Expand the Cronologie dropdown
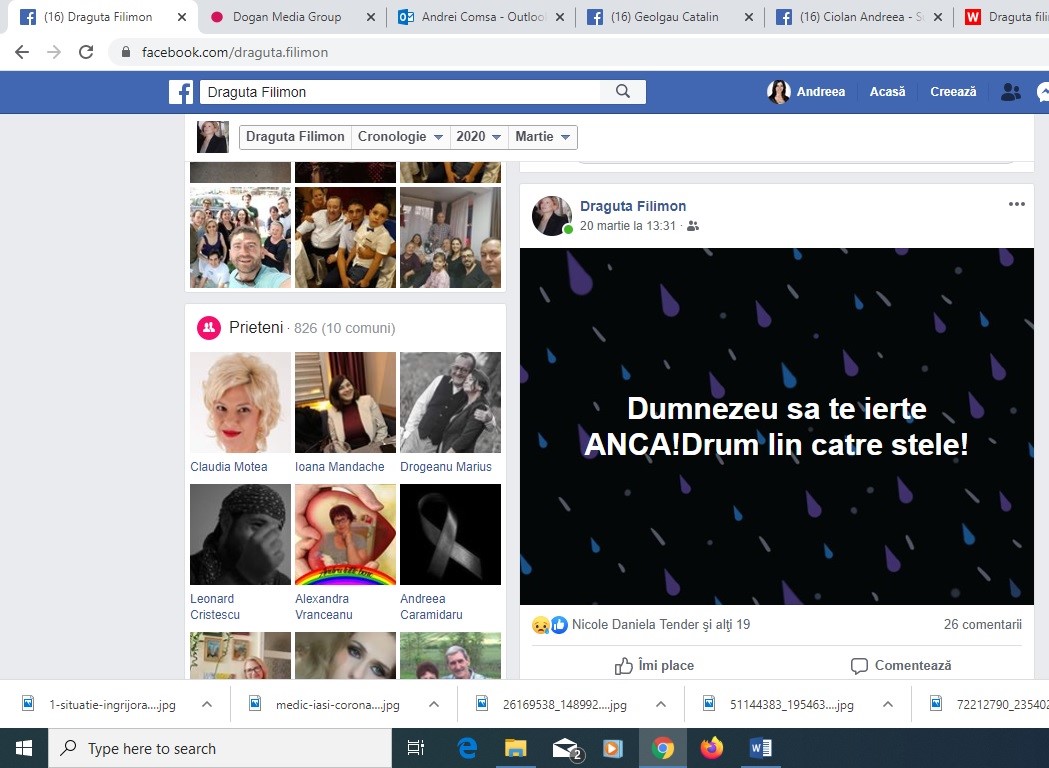This screenshot has width=1049, height=768. pos(400,137)
